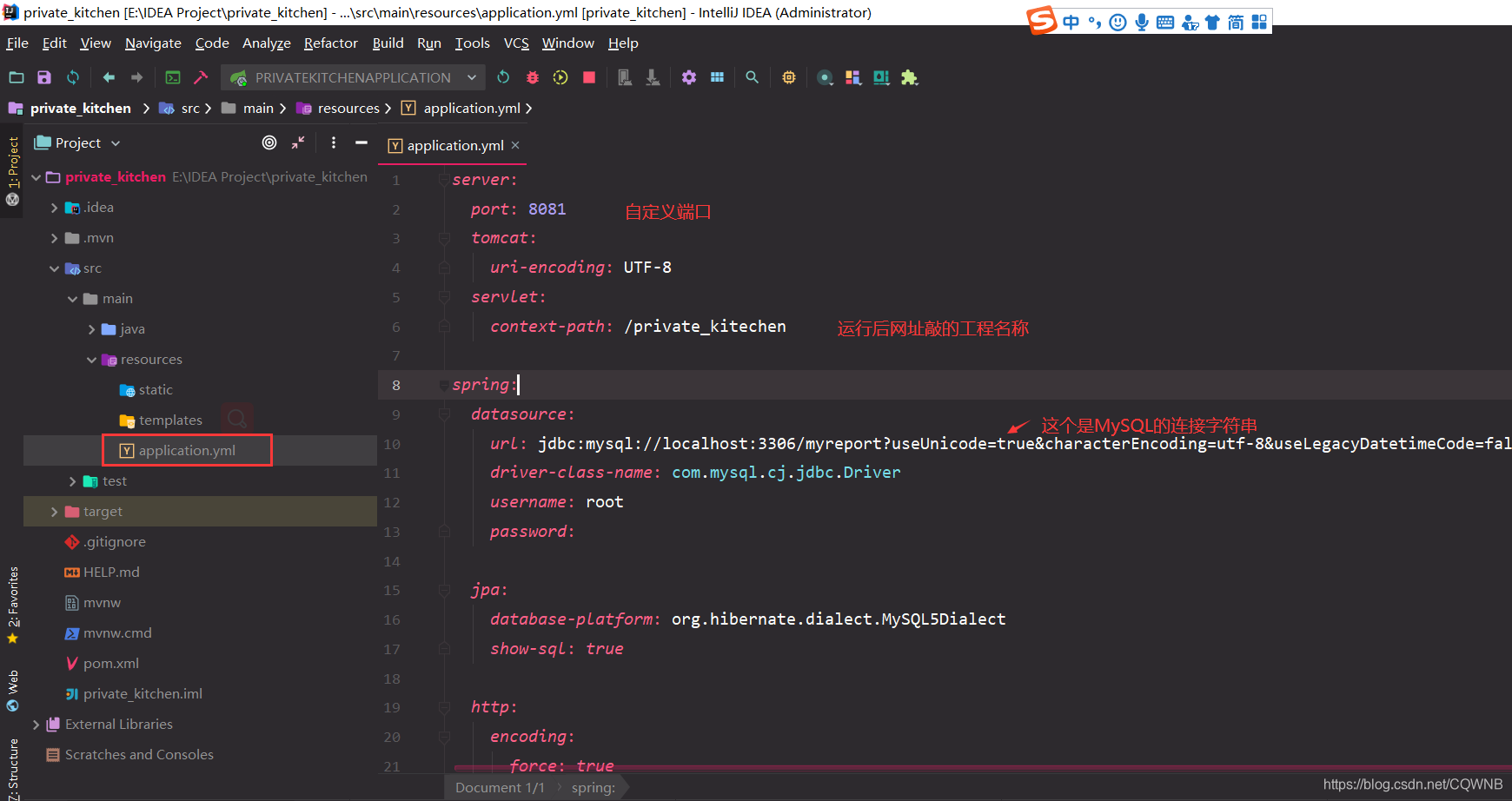
Task: Stop the running application
Action: (x=589, y=77)
